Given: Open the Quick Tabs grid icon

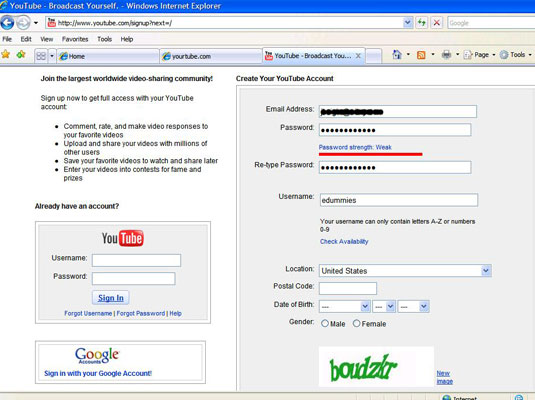Looking at the screenshot, I should [x=41, y=56].
